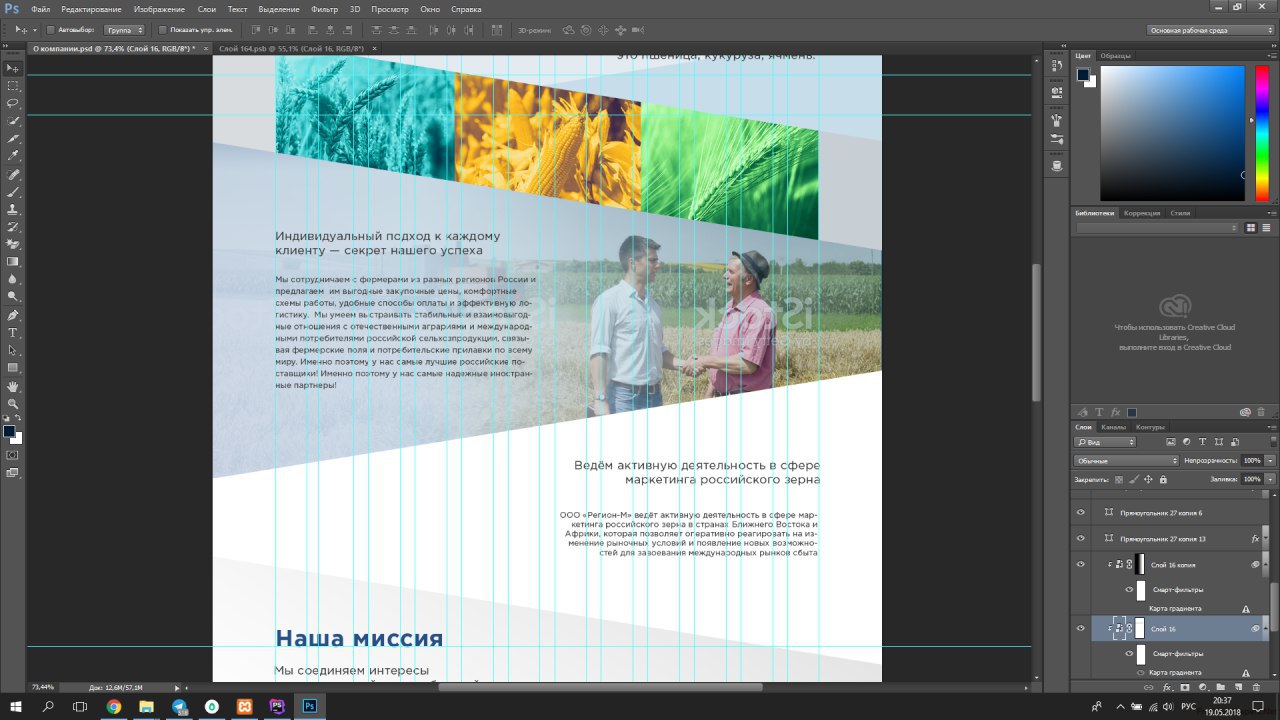Select the Path Selection tool

click(x=13, y=350)
